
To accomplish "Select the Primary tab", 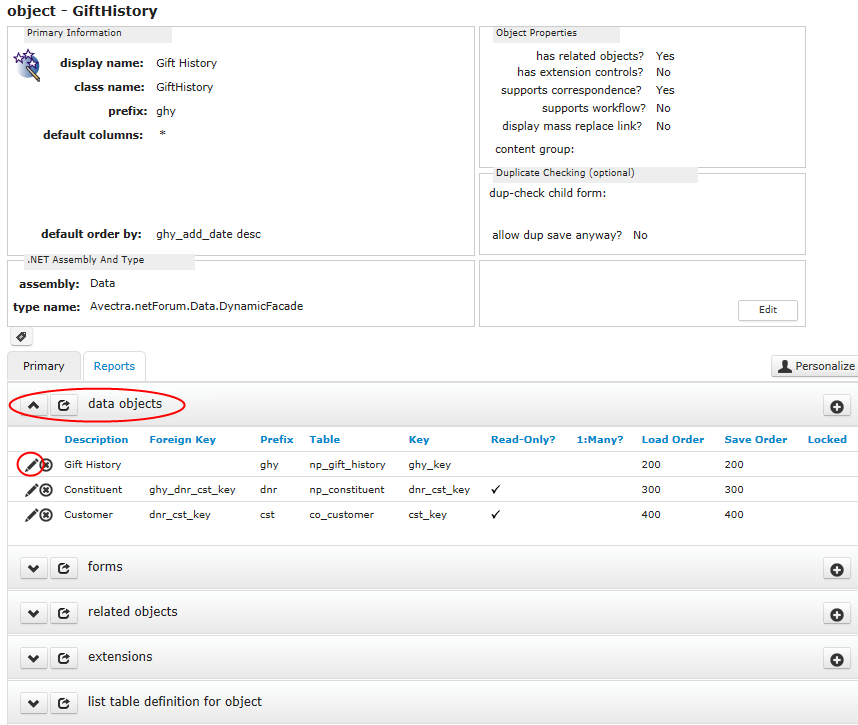I will click(43, 366).
